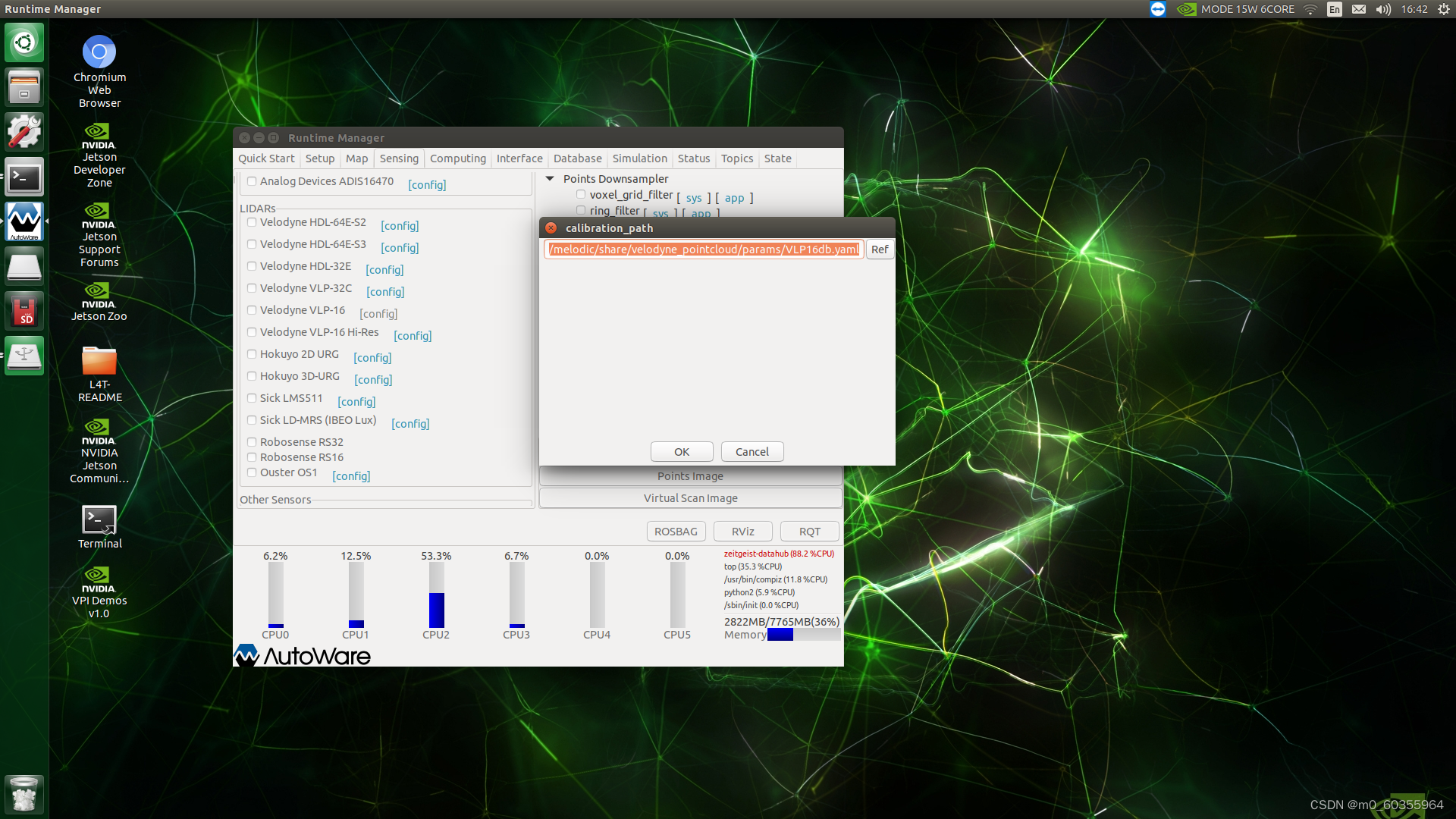Expand the Points Image section

click(x=690, y=476)
